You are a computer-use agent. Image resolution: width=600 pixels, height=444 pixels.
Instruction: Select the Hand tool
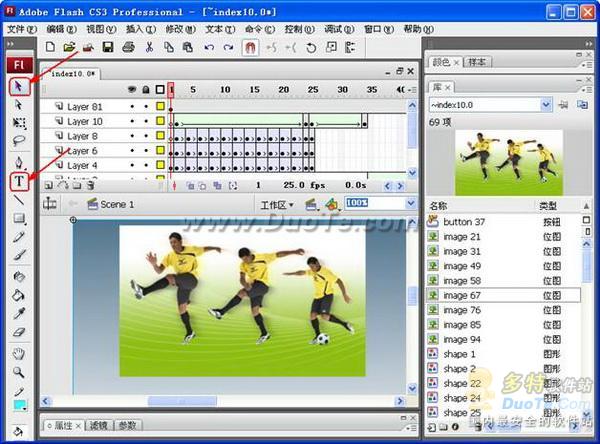click(19, 353)
